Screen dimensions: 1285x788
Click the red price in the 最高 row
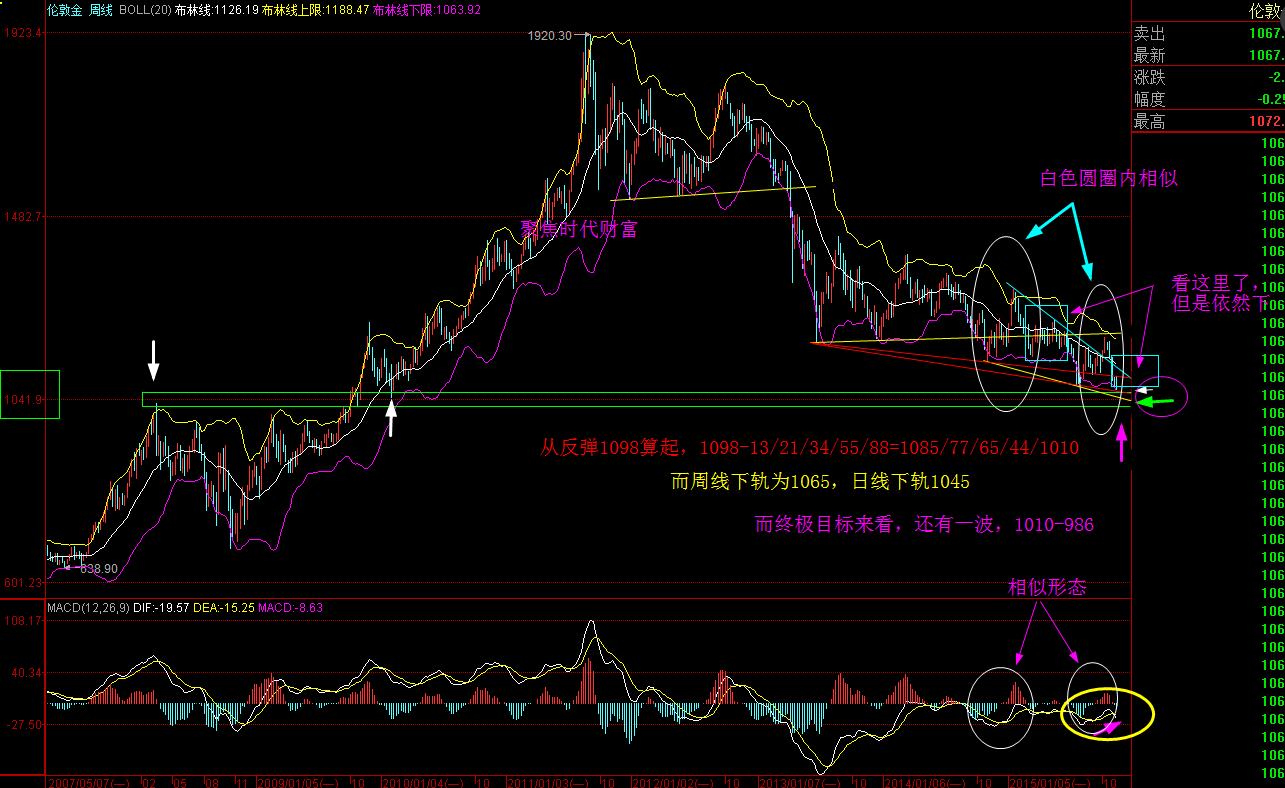point(1265,121)
